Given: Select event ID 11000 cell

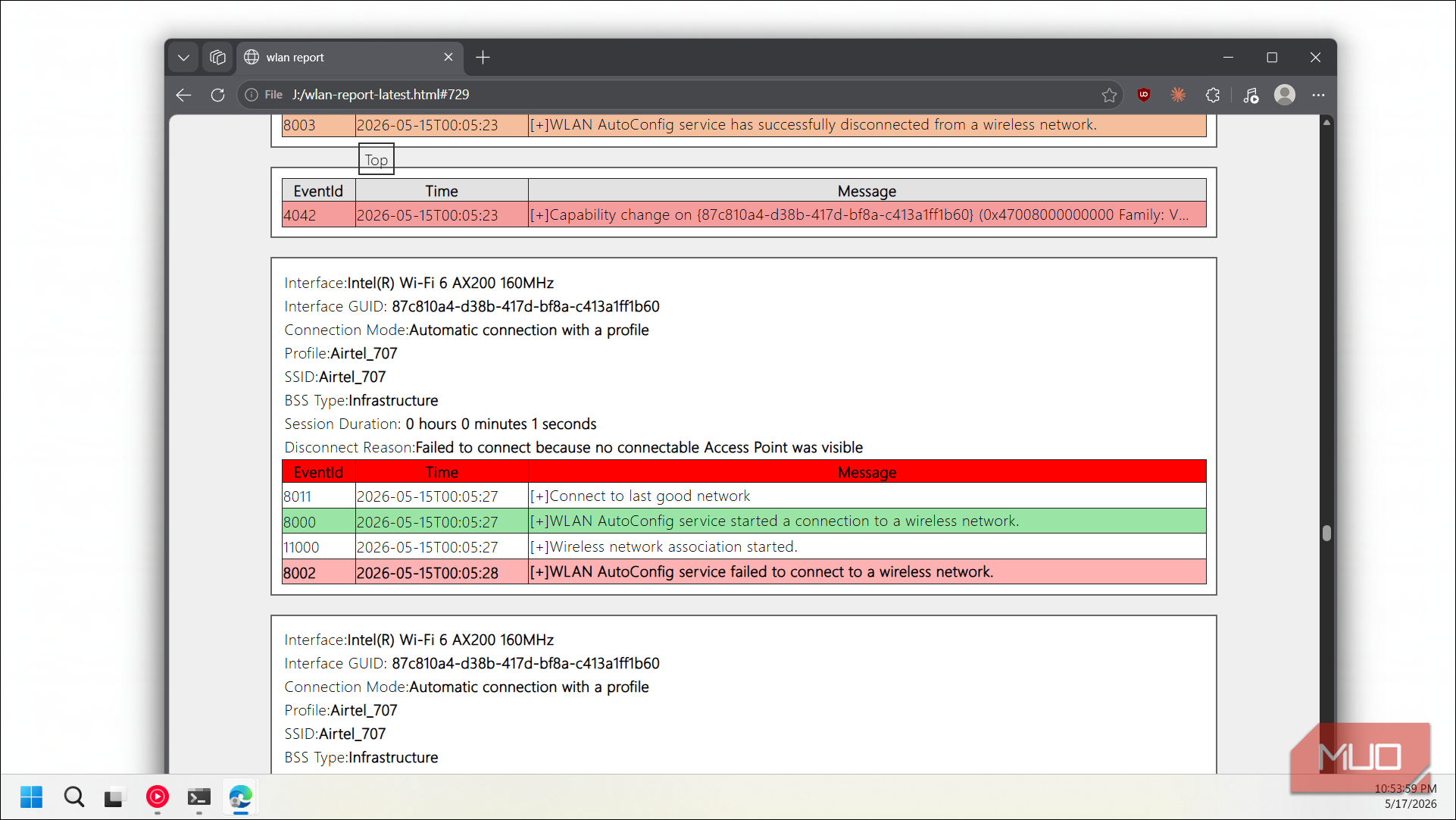Looking at the screenshot, I should (318, 546).
